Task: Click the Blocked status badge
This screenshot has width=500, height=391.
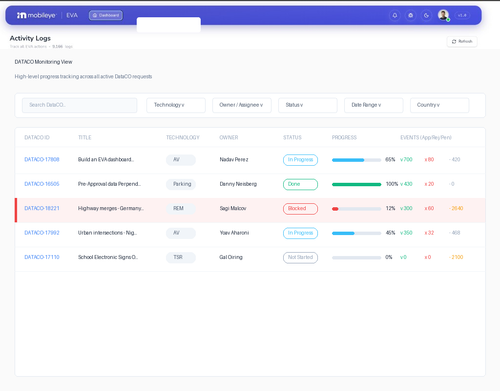Action: coord(300,209)
